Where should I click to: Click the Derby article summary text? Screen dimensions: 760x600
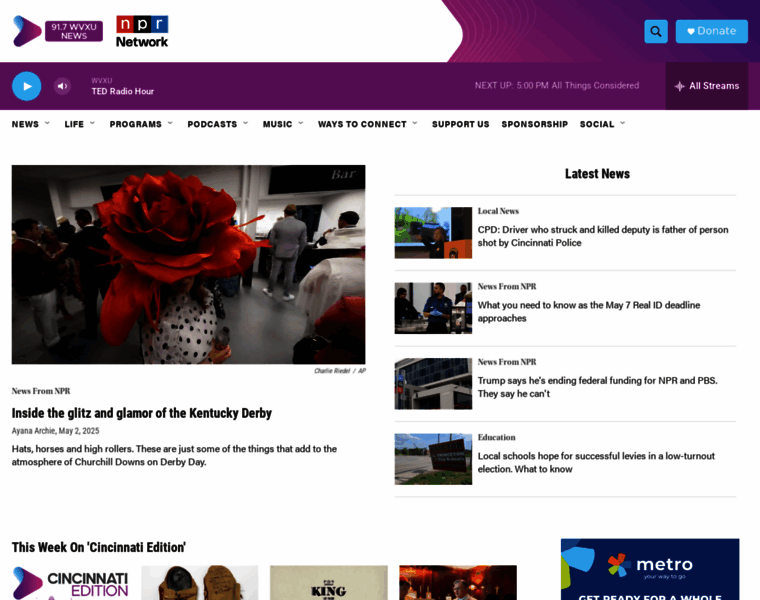(174, 456)
